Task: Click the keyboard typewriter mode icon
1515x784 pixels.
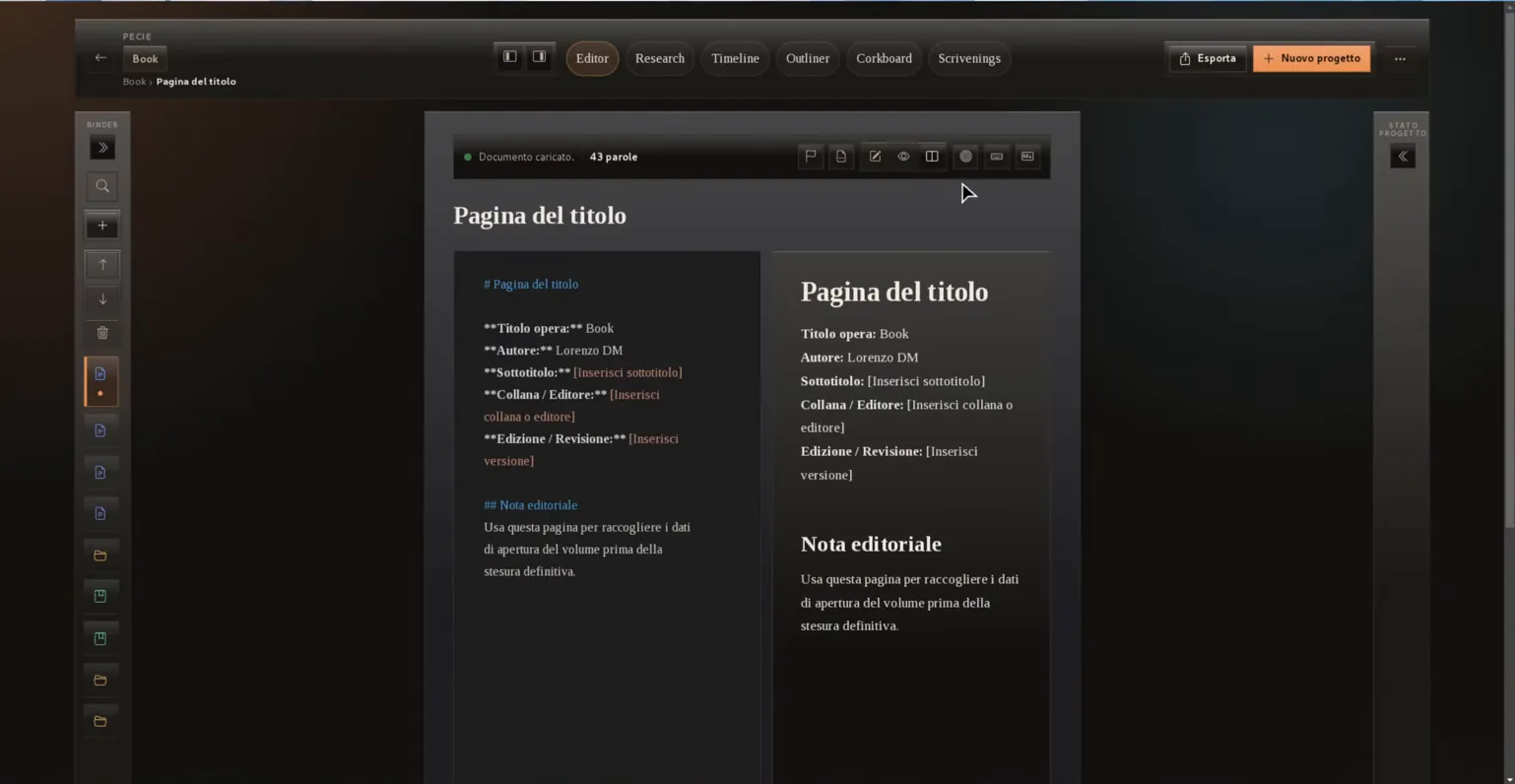Action: tap(997, 157)
